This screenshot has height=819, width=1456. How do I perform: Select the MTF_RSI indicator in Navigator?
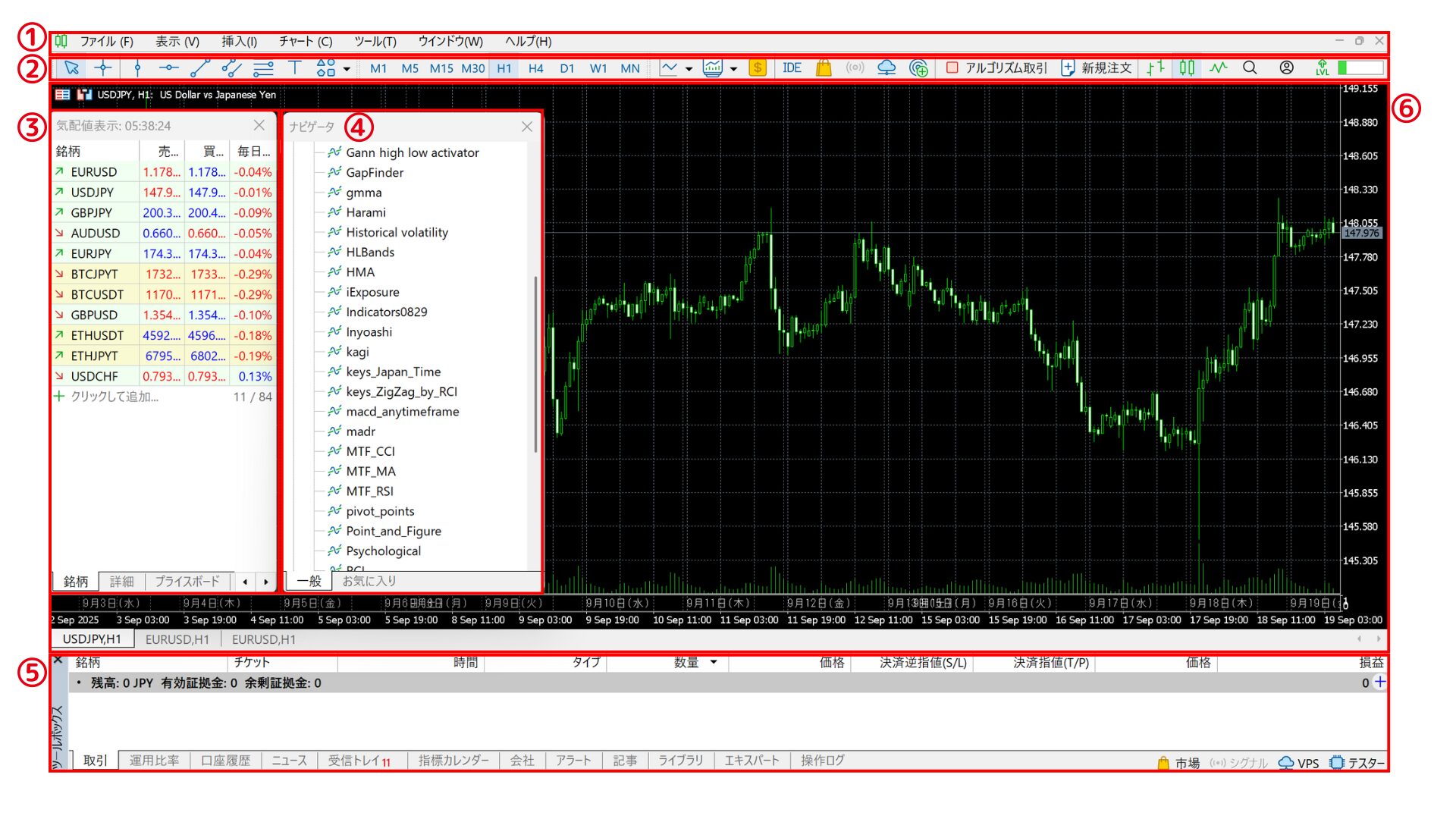pyautogui.click(x=369, y=491)
